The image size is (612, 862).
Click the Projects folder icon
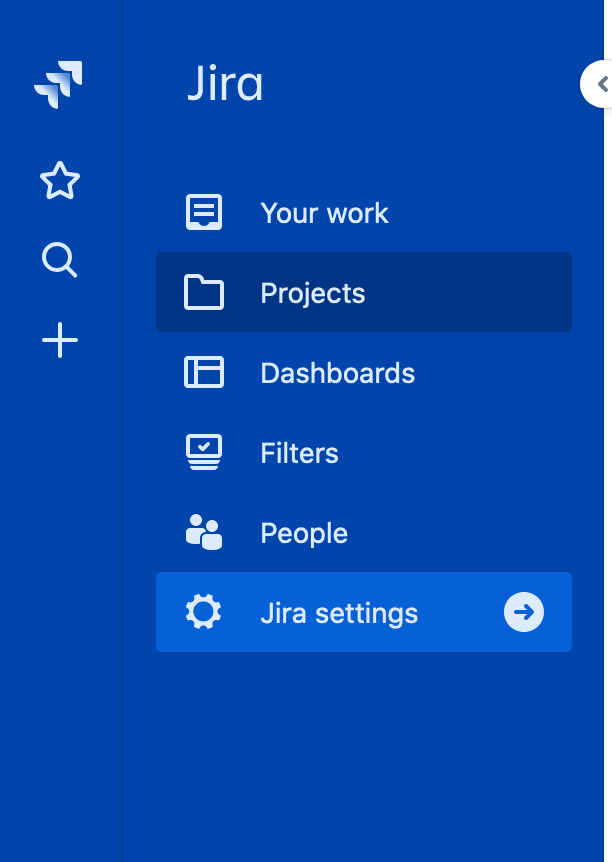(x=204, y=292)
